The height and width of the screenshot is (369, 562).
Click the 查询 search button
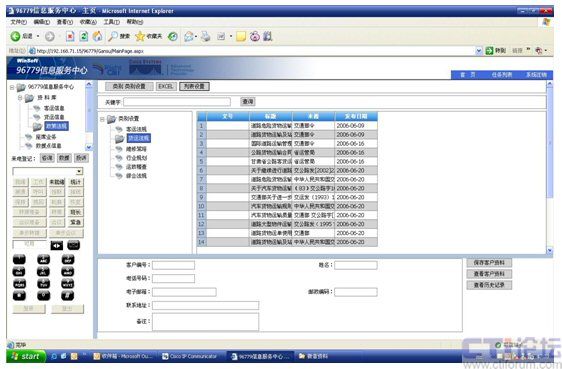[248, 102]
